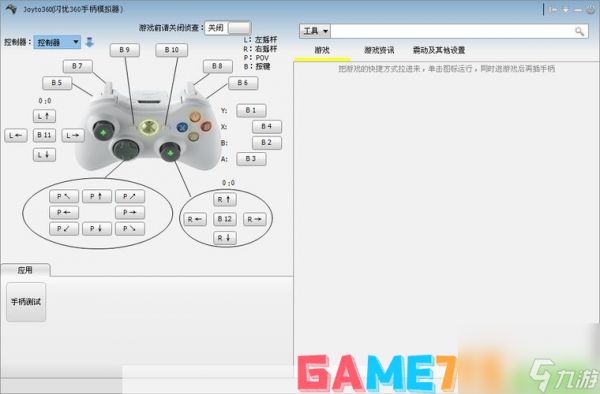Click the search text field
The height and width of the screenshot is (394, 600).
[x=452, y=31]
